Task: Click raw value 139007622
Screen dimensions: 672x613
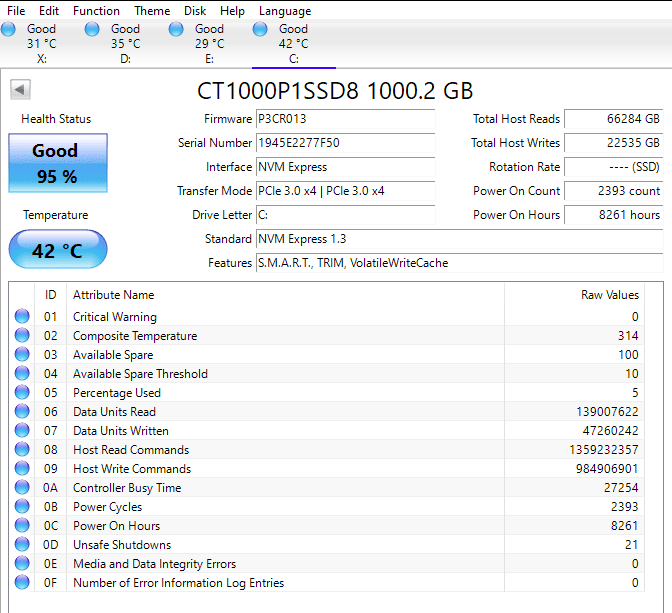Action: click(607, 412)
